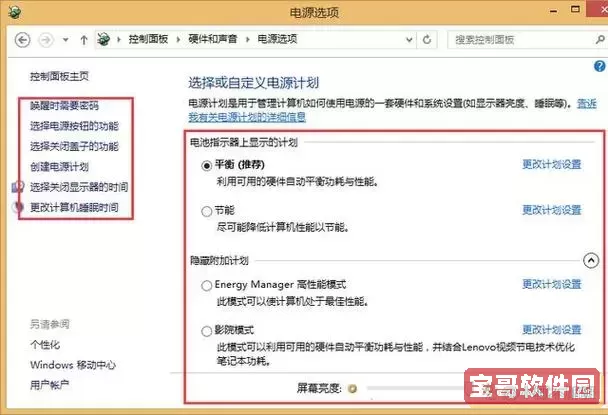Click the low-brightness sun icon

(x=352, y=388)
